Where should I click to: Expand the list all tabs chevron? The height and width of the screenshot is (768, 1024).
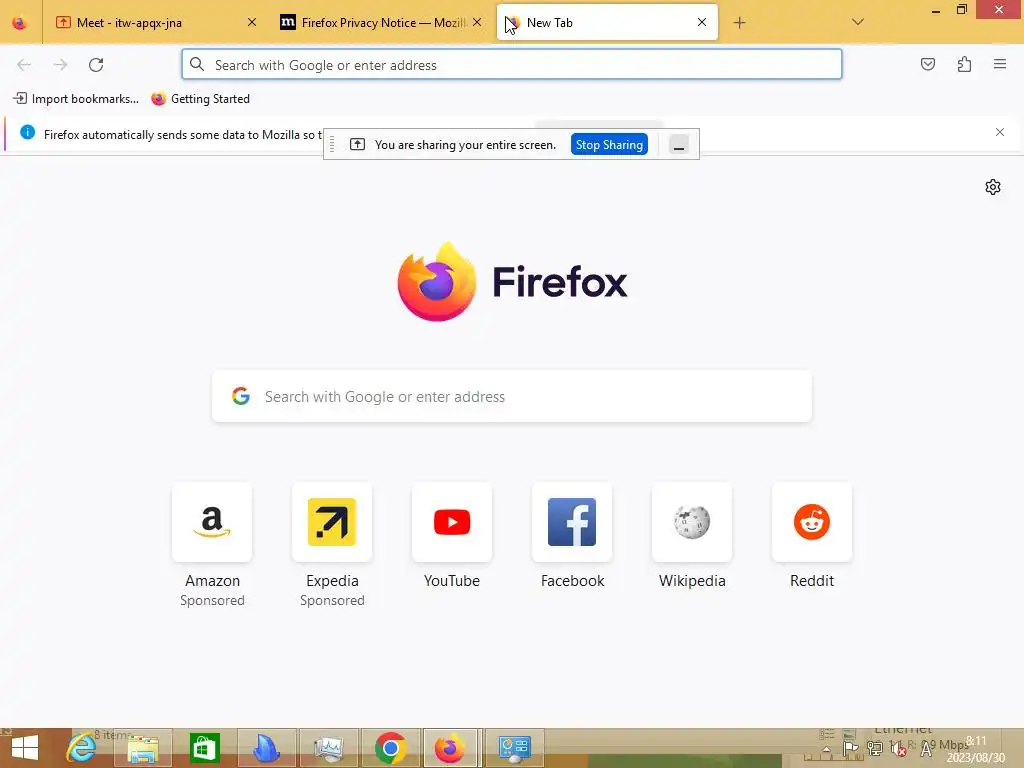click(858, 22)
